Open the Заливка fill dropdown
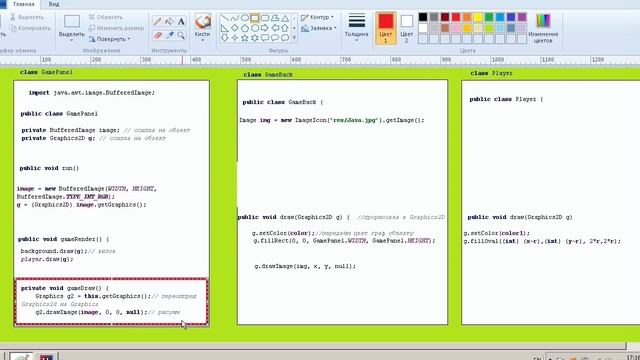This screenshot has height=360, width=640. tap(319, 28)
